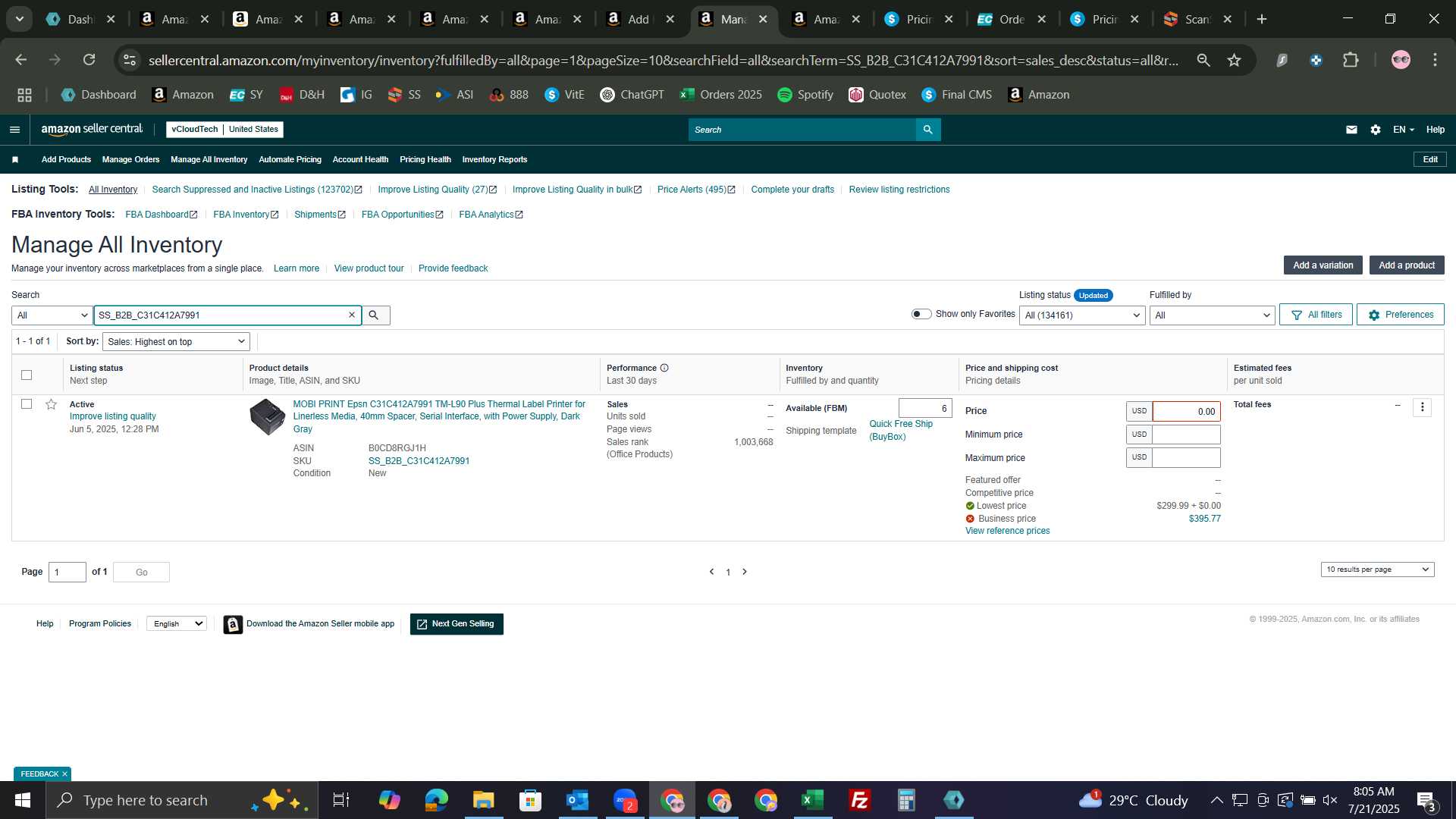Click View reference prices link

point(1007,532)
